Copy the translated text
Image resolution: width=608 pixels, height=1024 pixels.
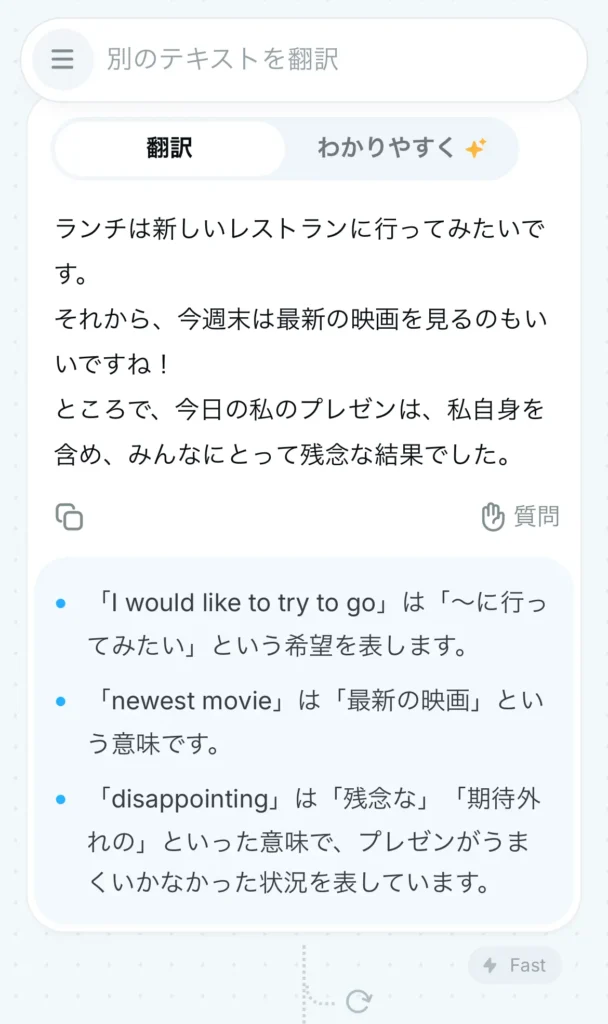click(69, 517)
